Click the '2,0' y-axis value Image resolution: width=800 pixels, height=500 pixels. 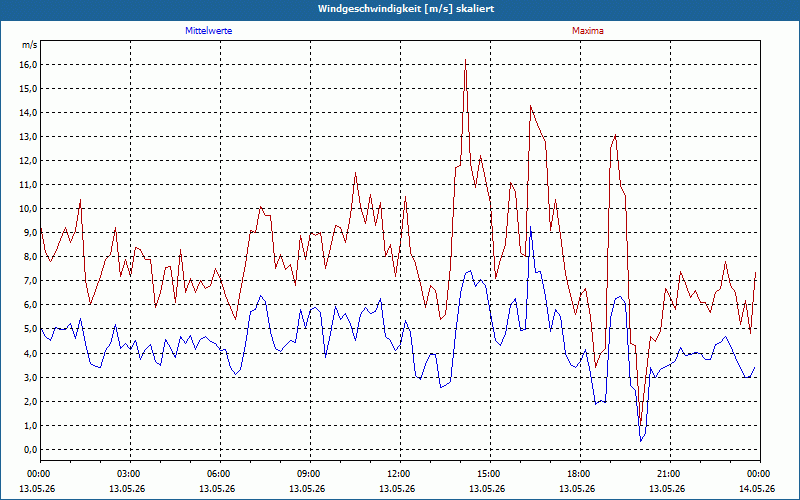point(30,401)
